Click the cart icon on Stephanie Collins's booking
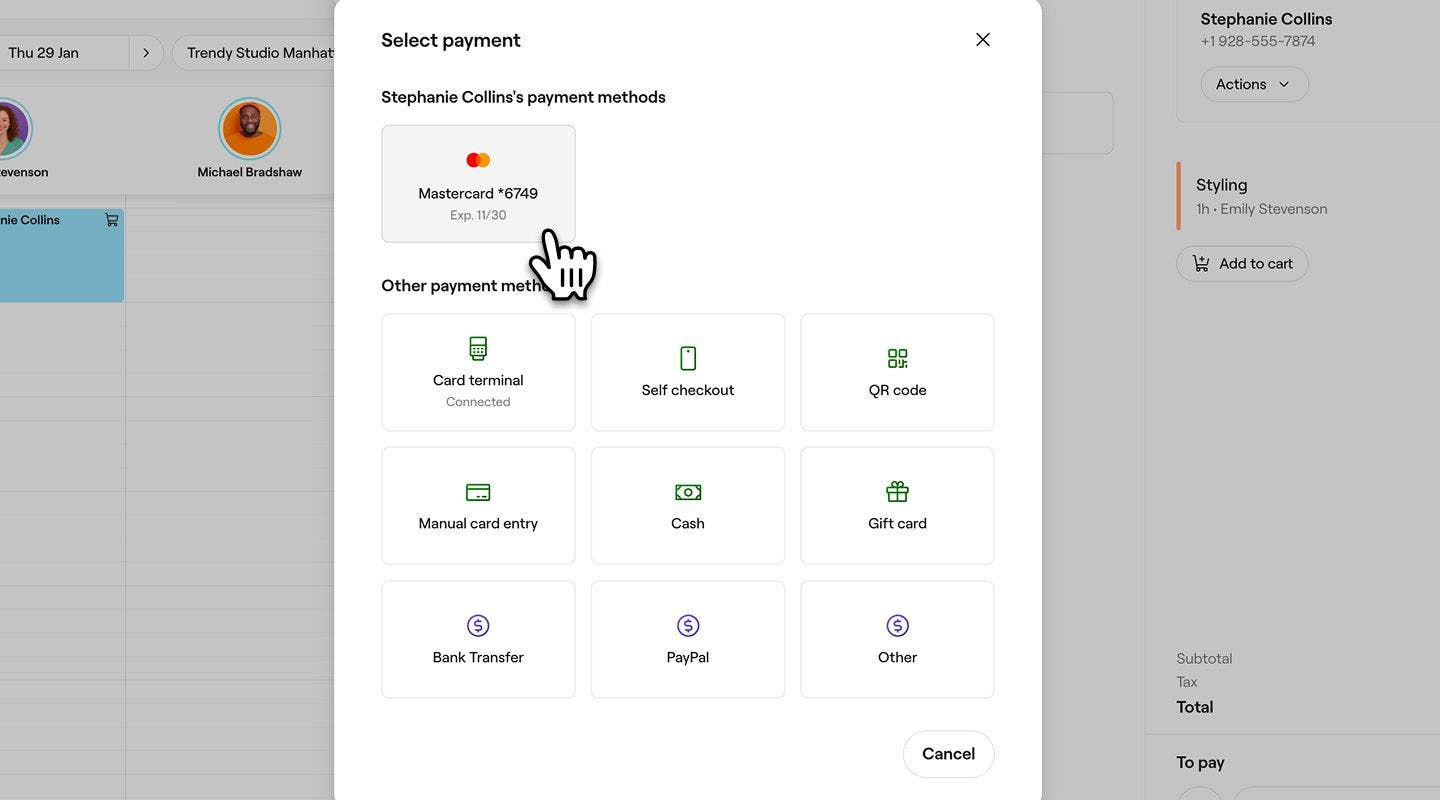Image resolution: width=1440 pixels, height=800 pixels. pos(112,219)
